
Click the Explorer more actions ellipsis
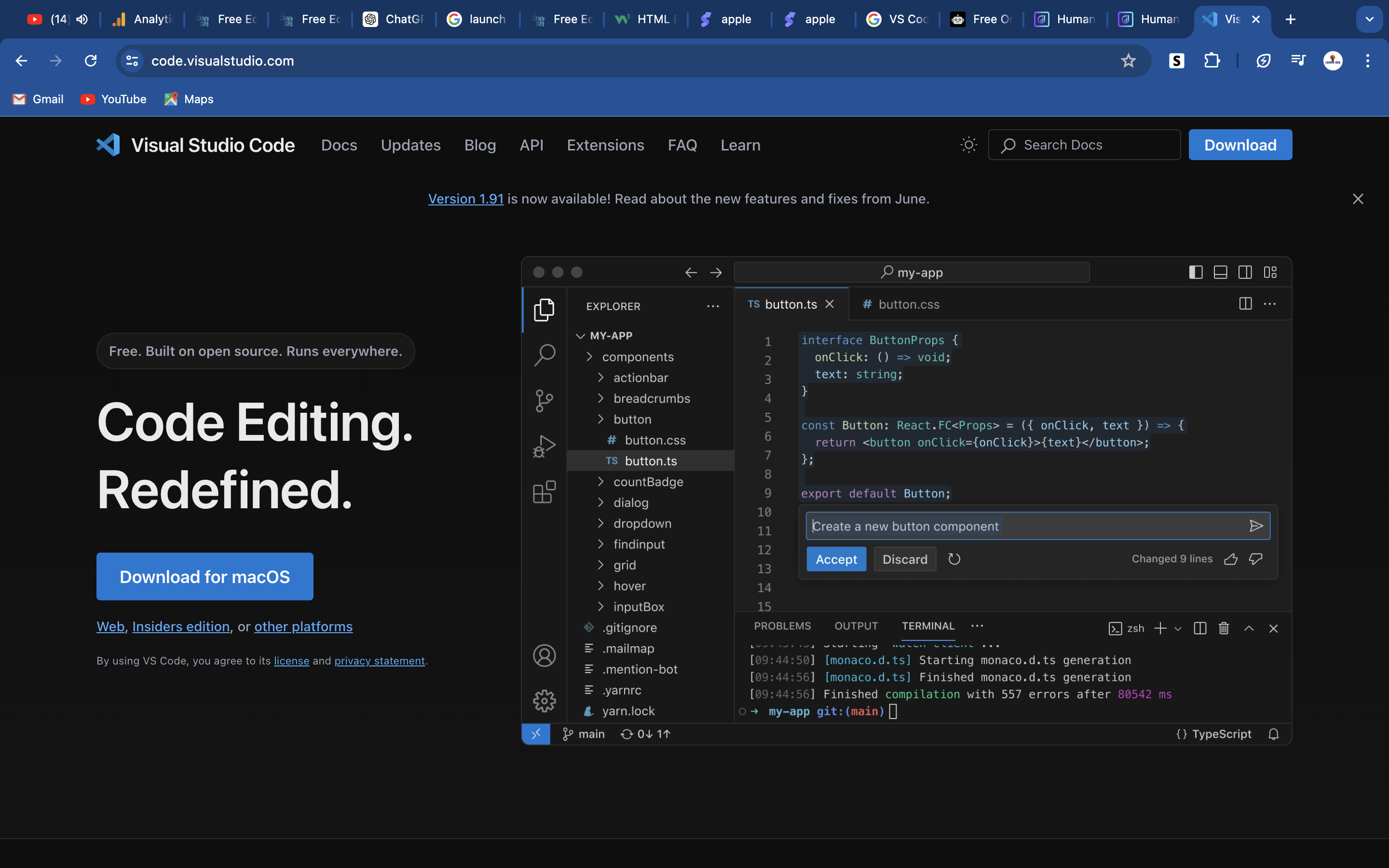713,306
